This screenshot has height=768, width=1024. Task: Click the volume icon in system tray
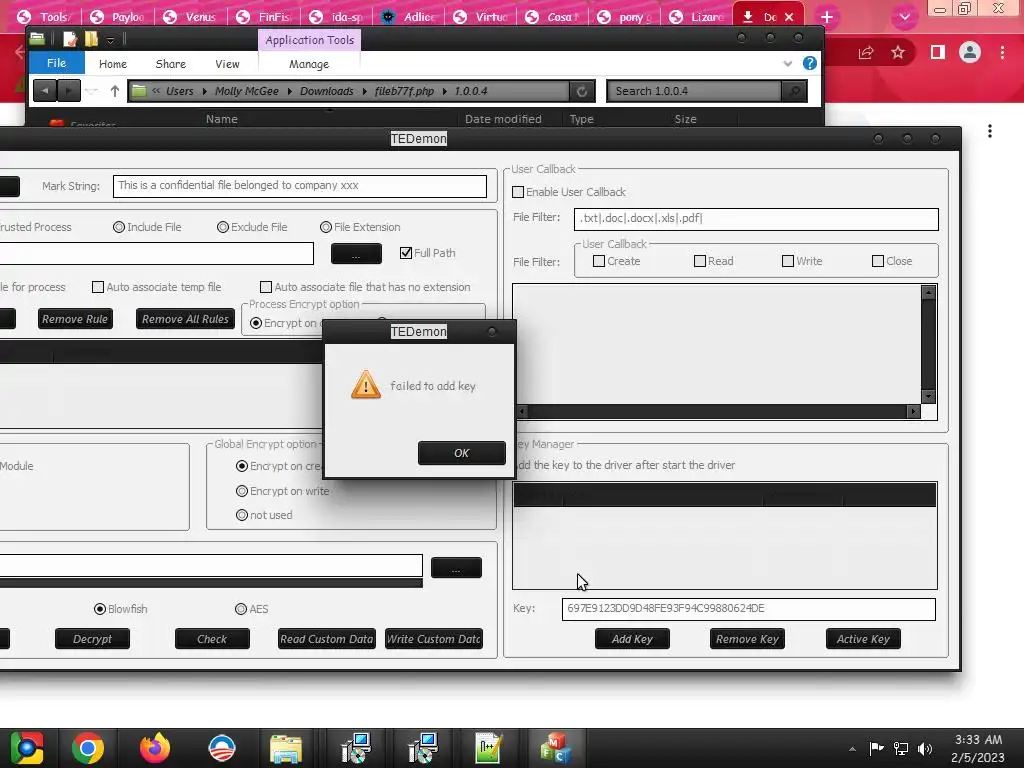point(925,748)
